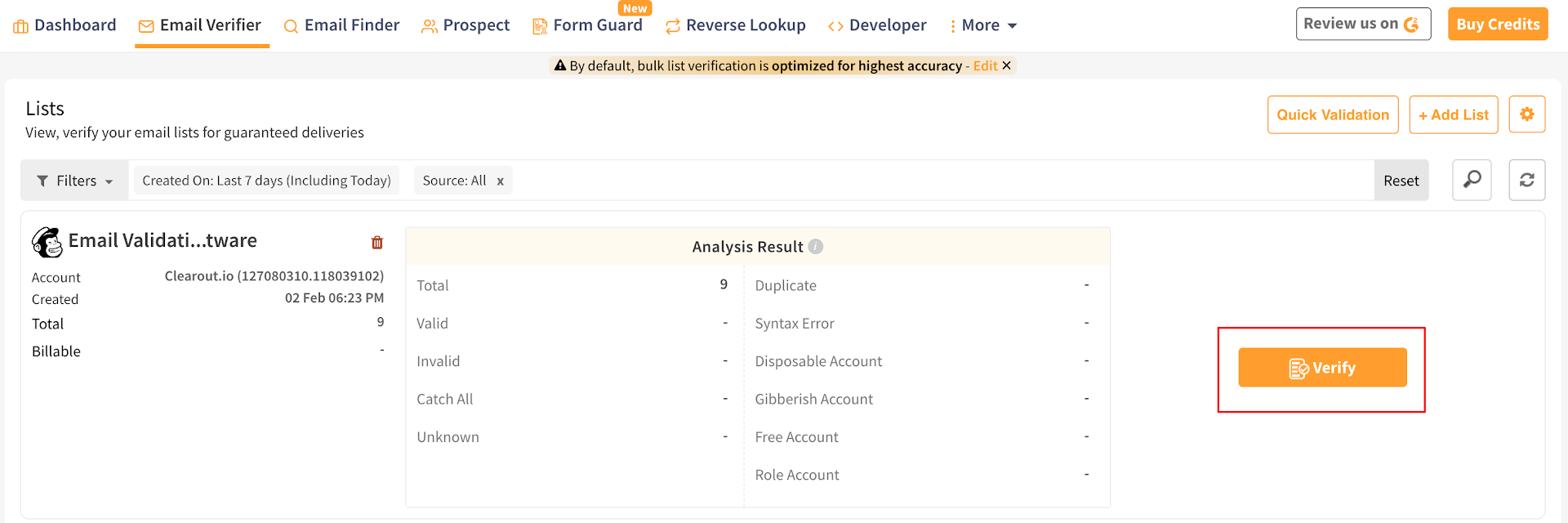The width and height of the screenshot is (1568, 523).
Task: Remove the Source: All filter via its x
Action: (501, 181)
